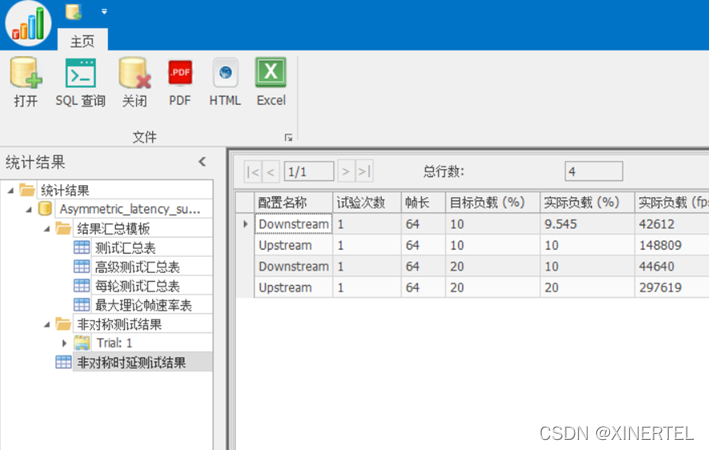The image size is (709, 450).
Task: Collapse the 统计结果 root tree node
Action: [11, 191]
